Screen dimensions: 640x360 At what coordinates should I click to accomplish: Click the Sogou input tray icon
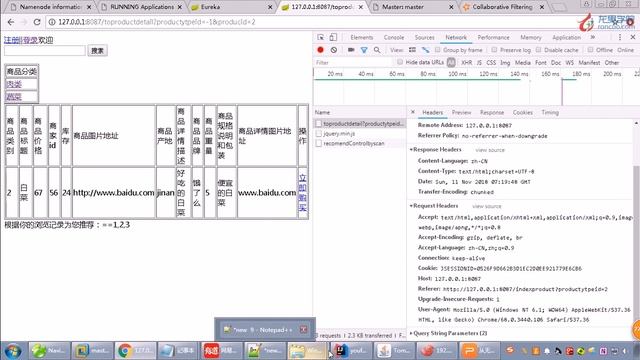(510, 350)
